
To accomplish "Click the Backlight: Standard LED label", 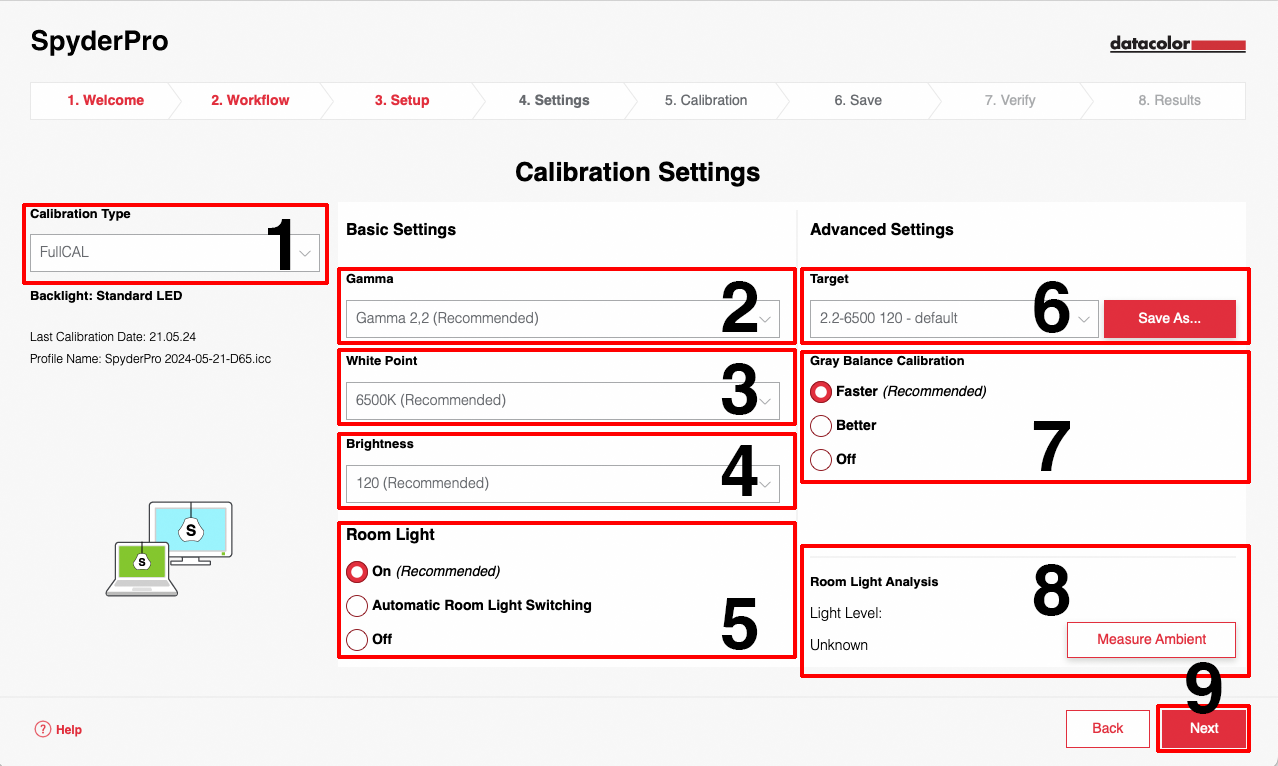I will click(x=106, y=296).
